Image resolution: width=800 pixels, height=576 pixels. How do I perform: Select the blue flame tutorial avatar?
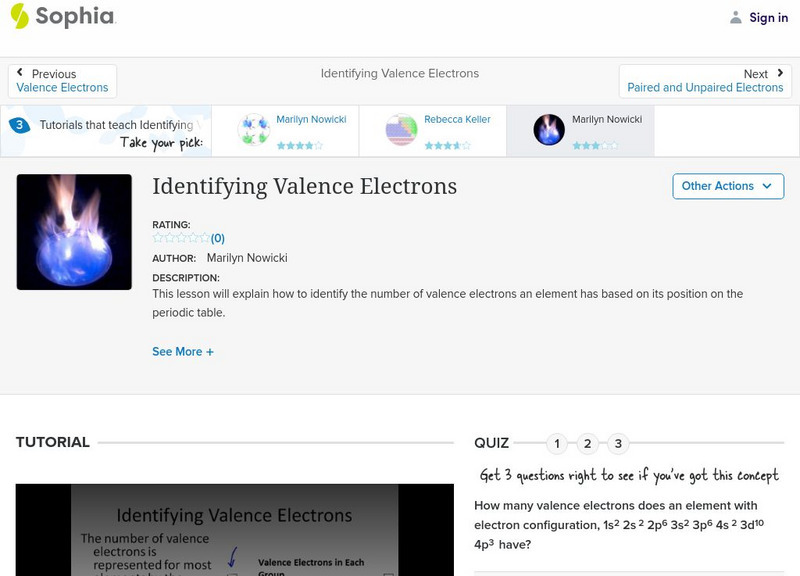[x=549, y=130]
